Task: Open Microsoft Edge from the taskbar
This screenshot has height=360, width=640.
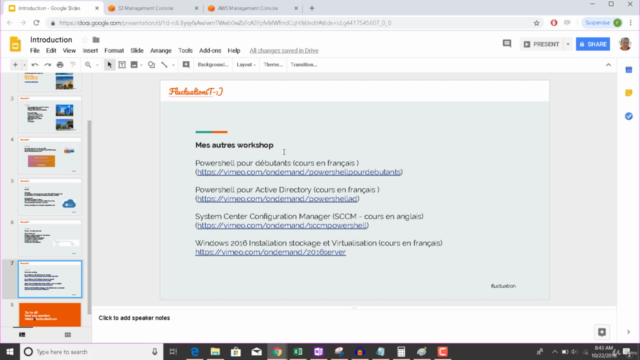Action: (x=195, y=351)
